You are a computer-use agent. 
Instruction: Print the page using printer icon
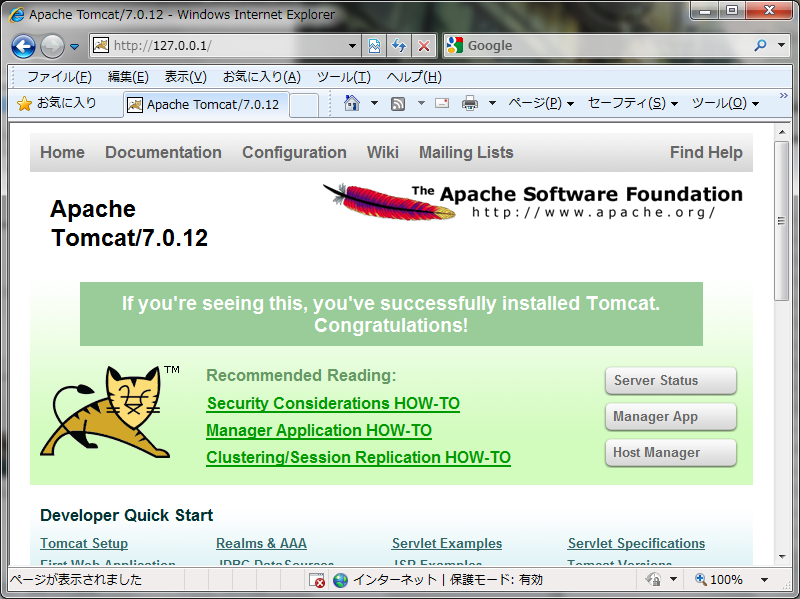(470, 104)
